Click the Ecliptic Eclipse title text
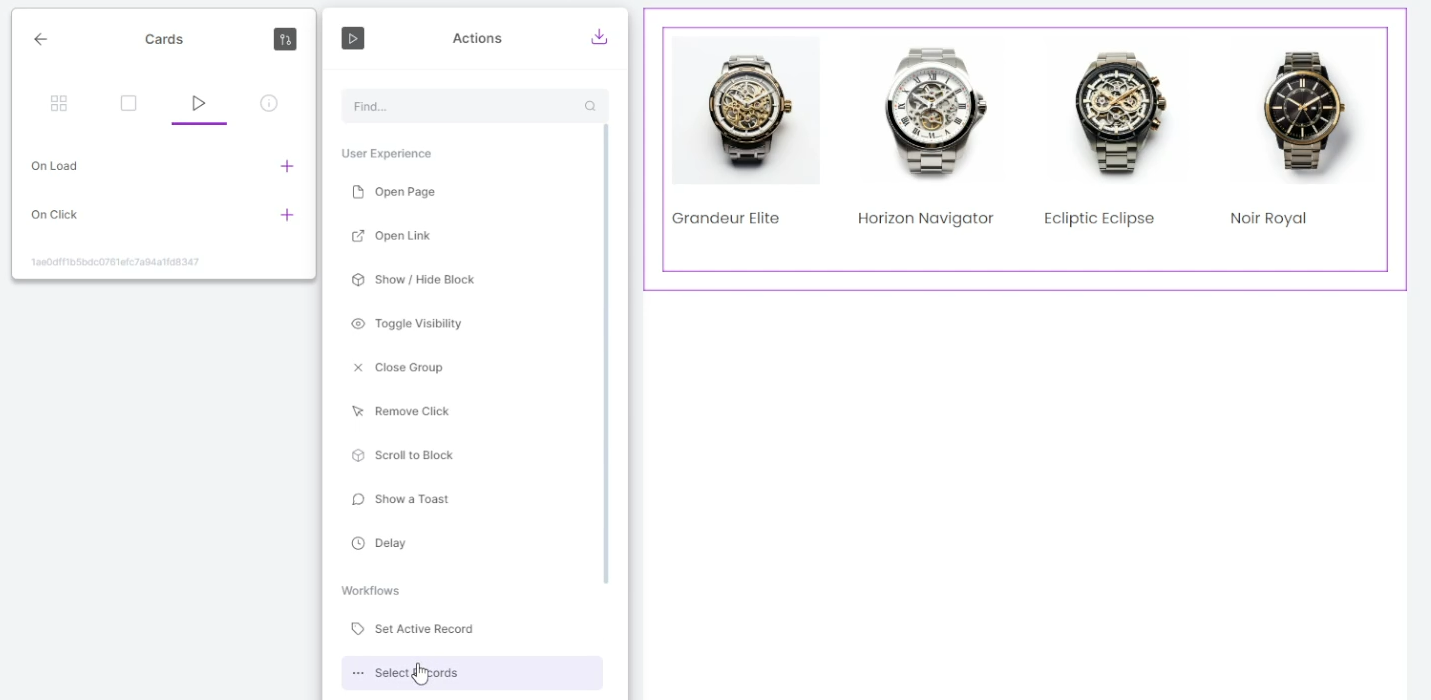 (x=1099, y=218)
